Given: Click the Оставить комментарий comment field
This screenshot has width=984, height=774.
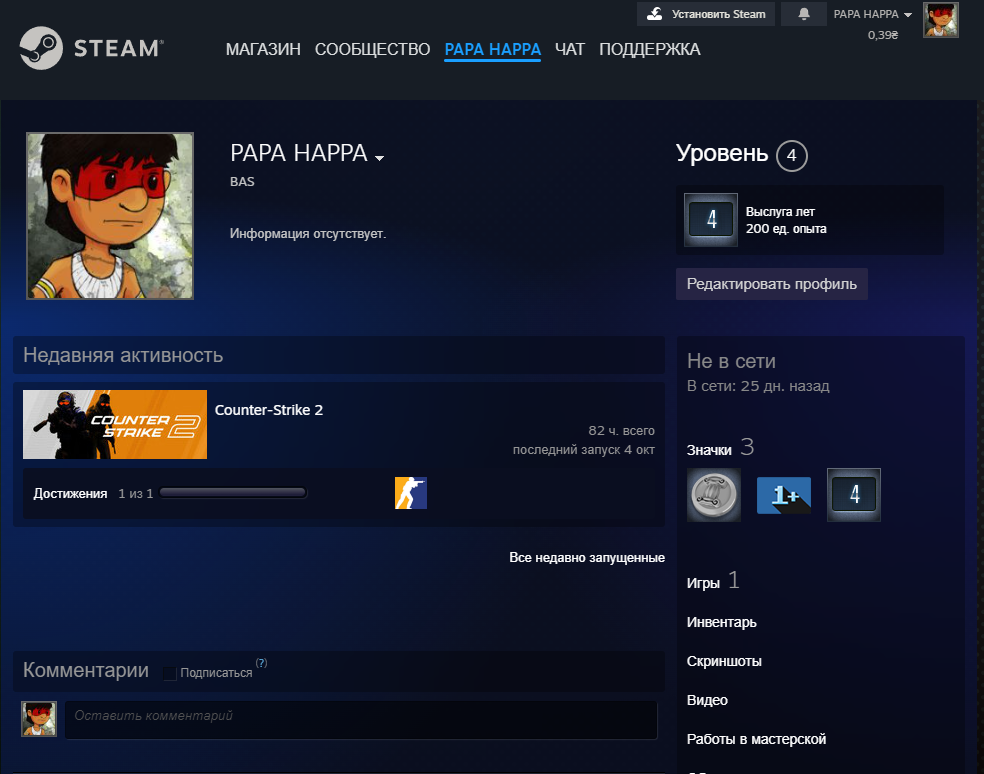Looking at the screenshot, I should pyautogui.click(x=361, y=720).
